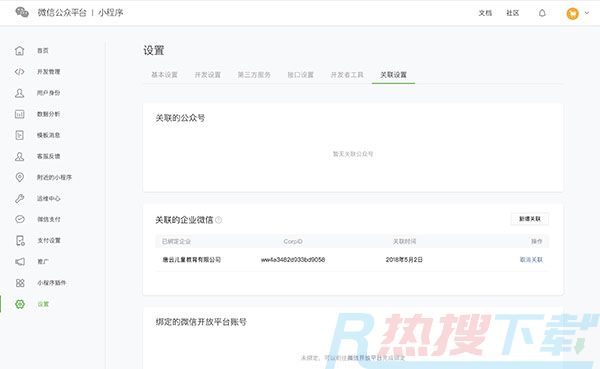600x369 pixels.
Task: Expand the account dropdown chevron
Action: coord(587,13)
